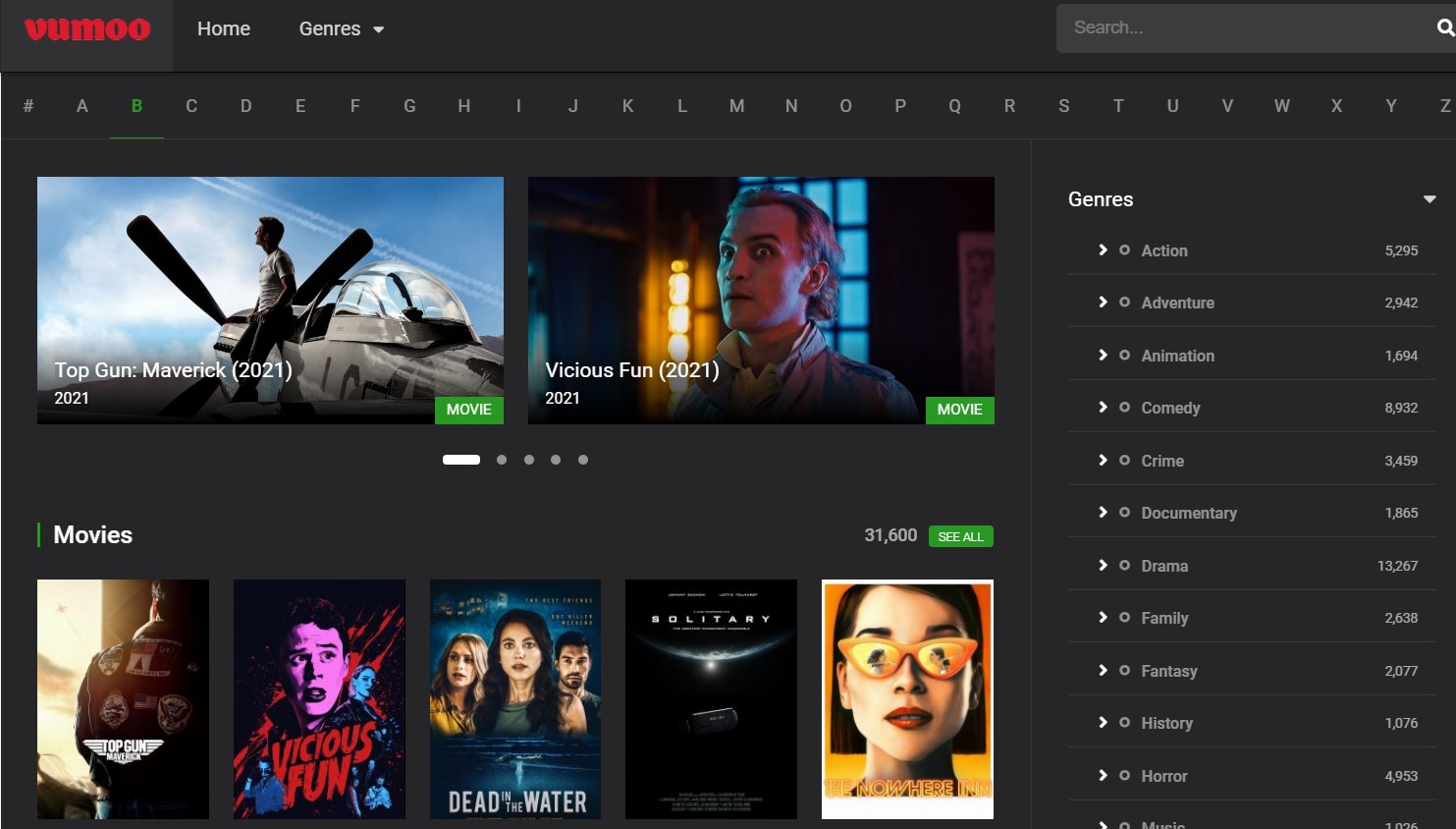
Task: Select the Drama genre radio circle
Action: coord(1124,565)
